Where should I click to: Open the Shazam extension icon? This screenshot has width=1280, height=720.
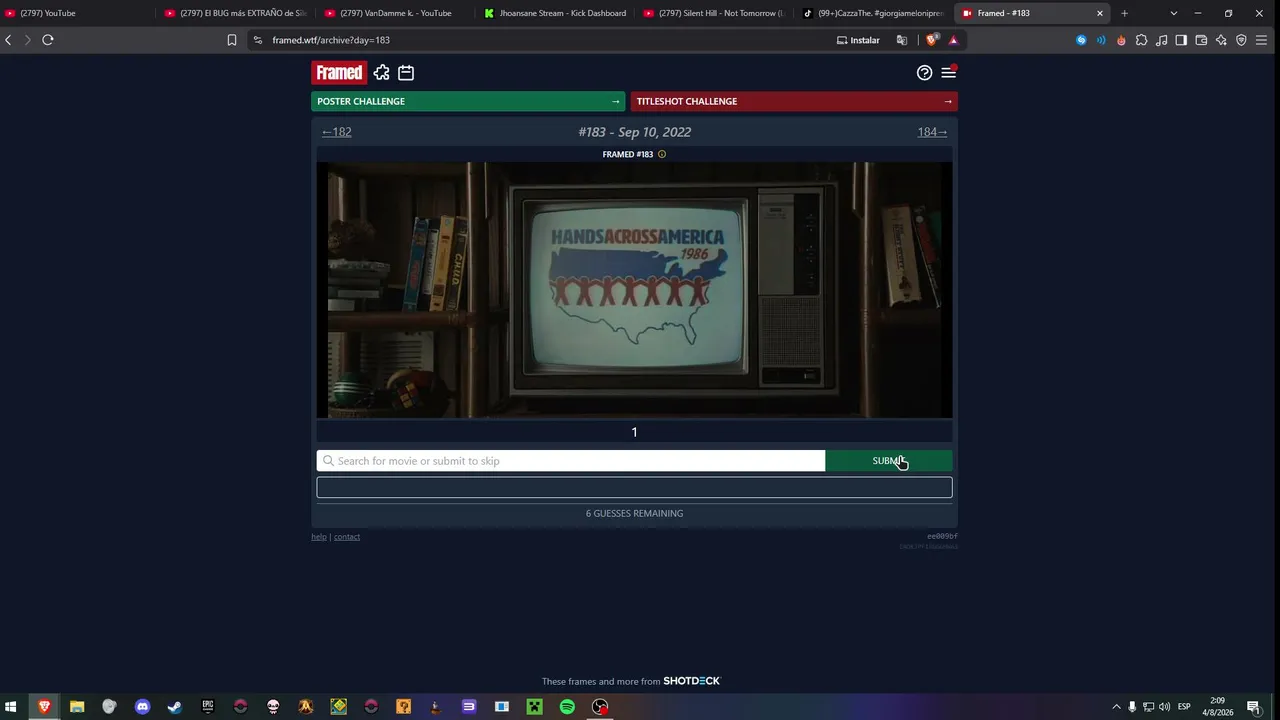pos(1081,40)
